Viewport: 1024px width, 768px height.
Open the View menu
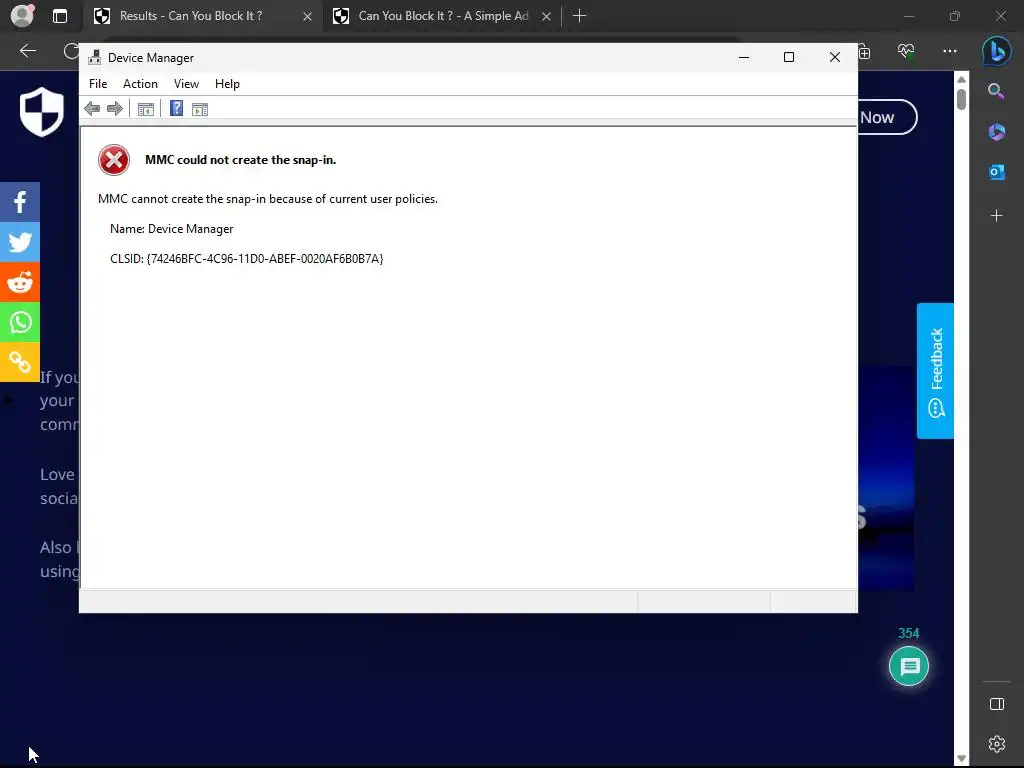coord(186,84)
